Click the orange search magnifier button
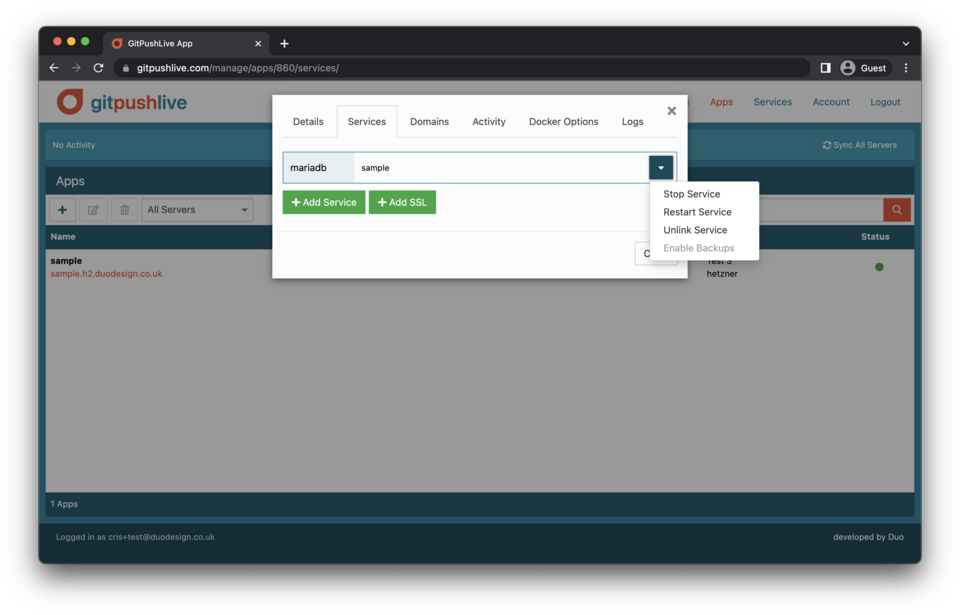The width and height of the screenshot is (960, 615). point(896,210)
